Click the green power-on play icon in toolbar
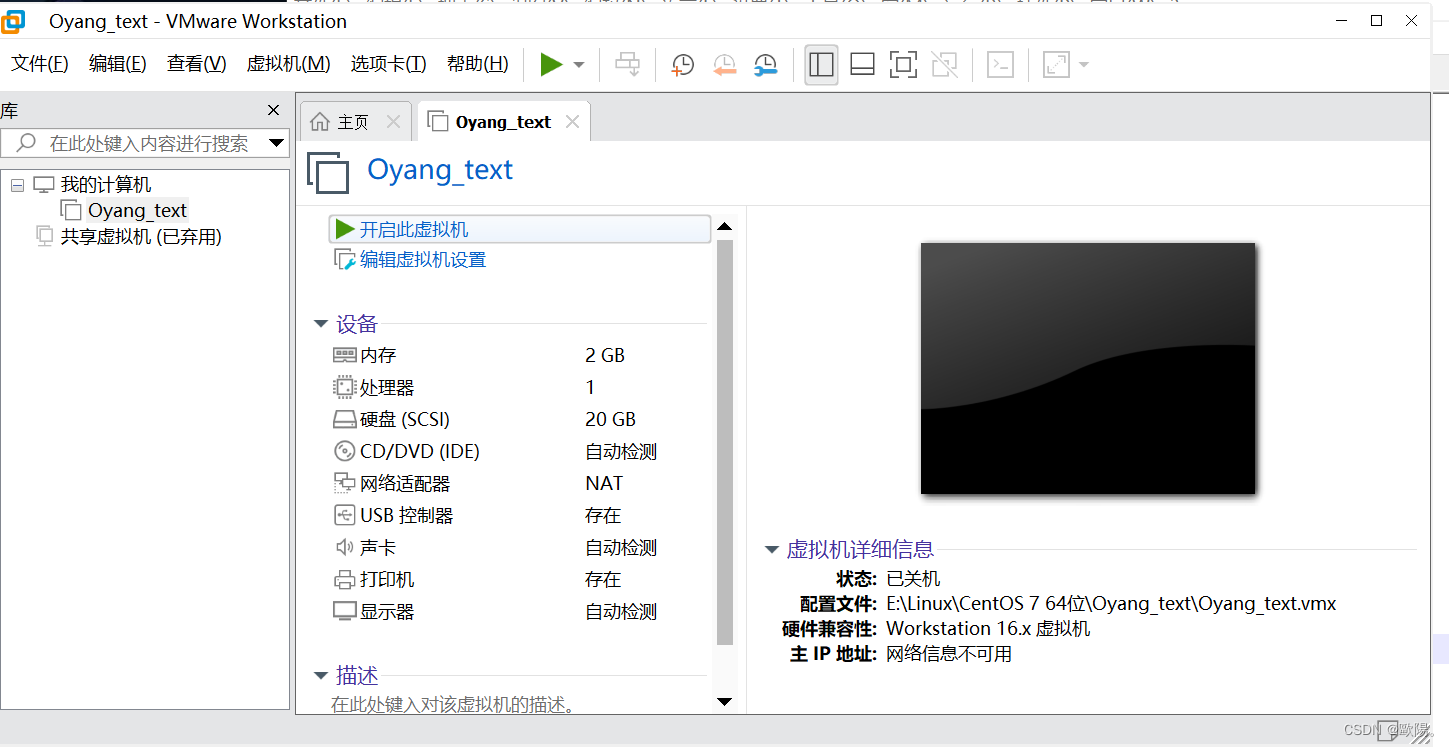This screenshot has height=747, width=1449. click(552, 64)
